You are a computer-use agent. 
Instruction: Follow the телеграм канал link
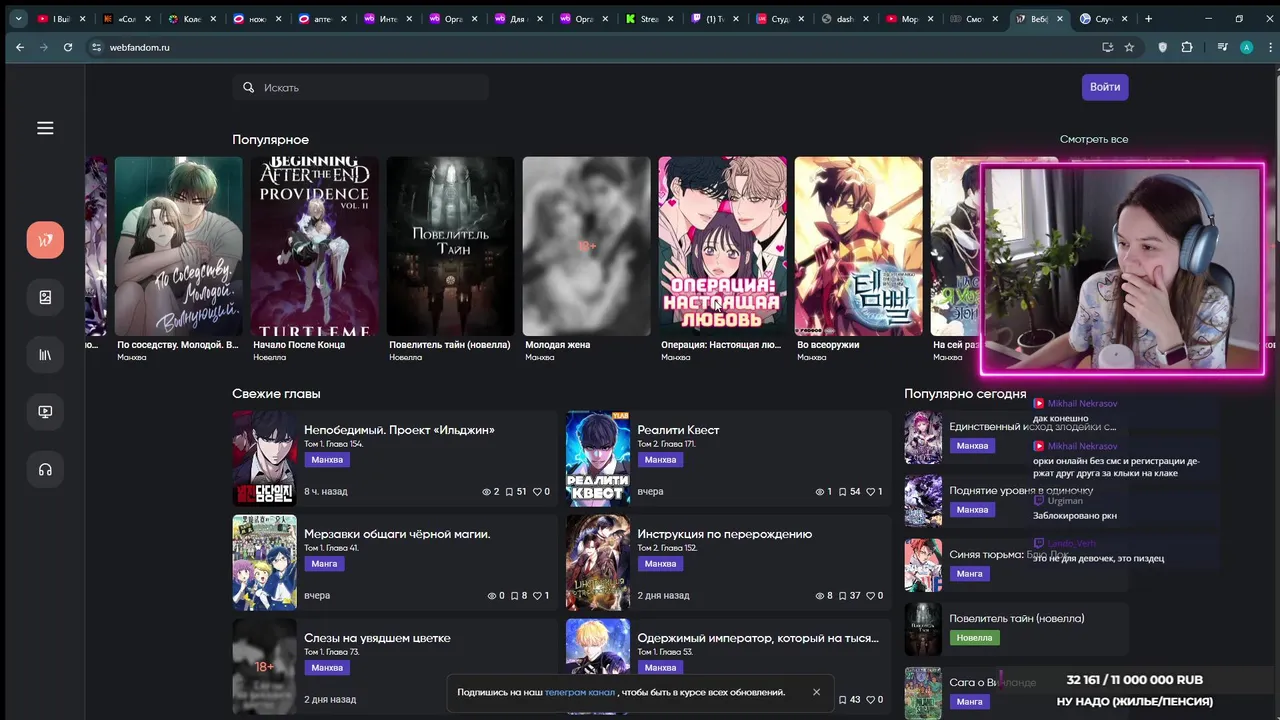coord(580,692)
